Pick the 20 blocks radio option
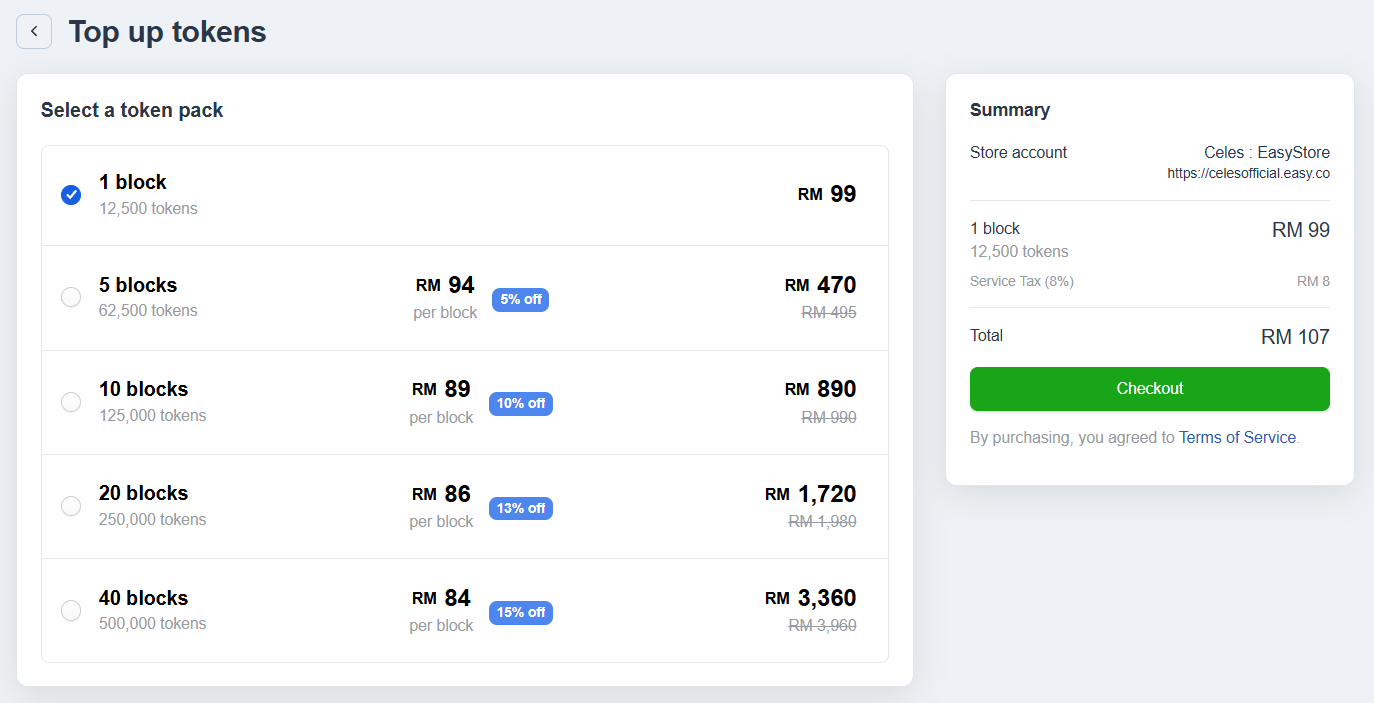 click(x=71, y=506)
